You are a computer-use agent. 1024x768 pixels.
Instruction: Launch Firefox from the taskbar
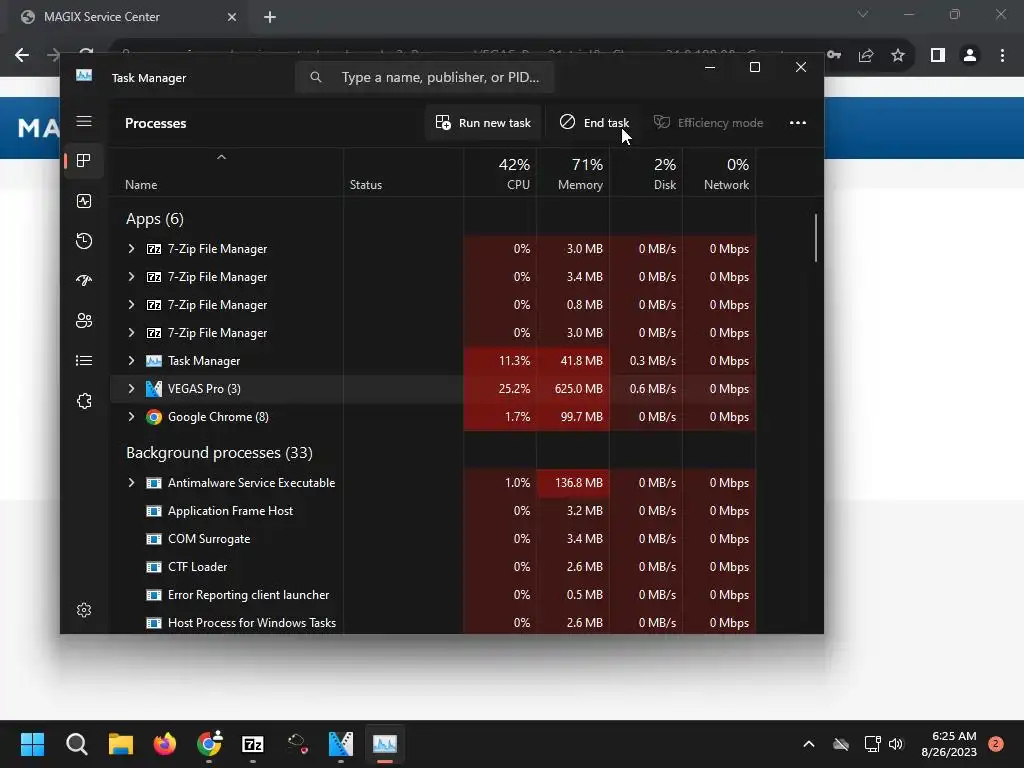pyautogui.click(x=165, y=744)
